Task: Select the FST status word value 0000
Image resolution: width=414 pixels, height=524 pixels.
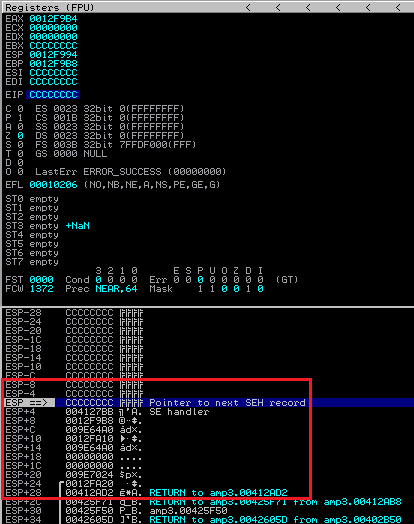Action: pyautogui.click(x=41, y=280)
